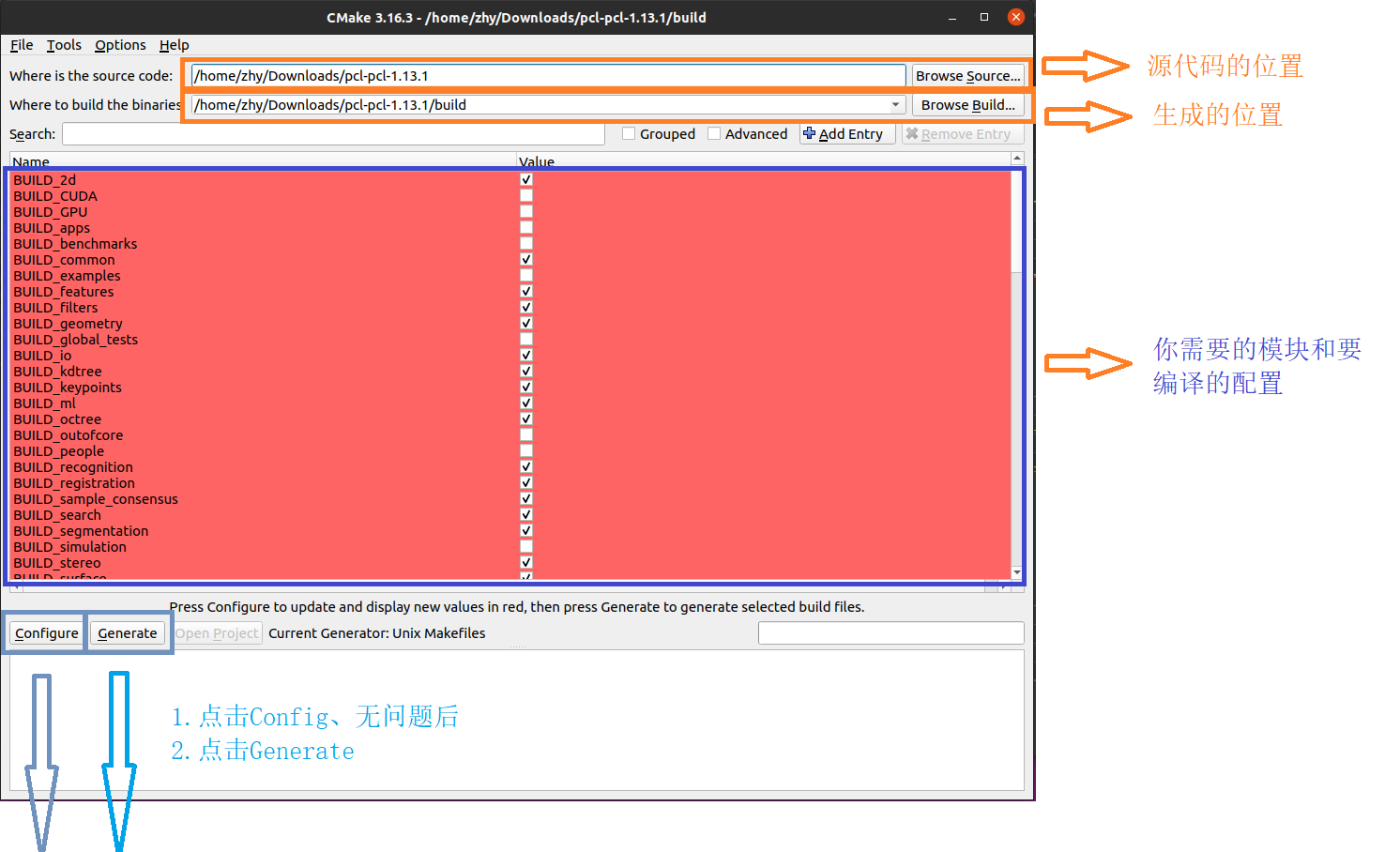Open the Tools menu
Viewport: 1400px width, 852px height.
[64, 45]
